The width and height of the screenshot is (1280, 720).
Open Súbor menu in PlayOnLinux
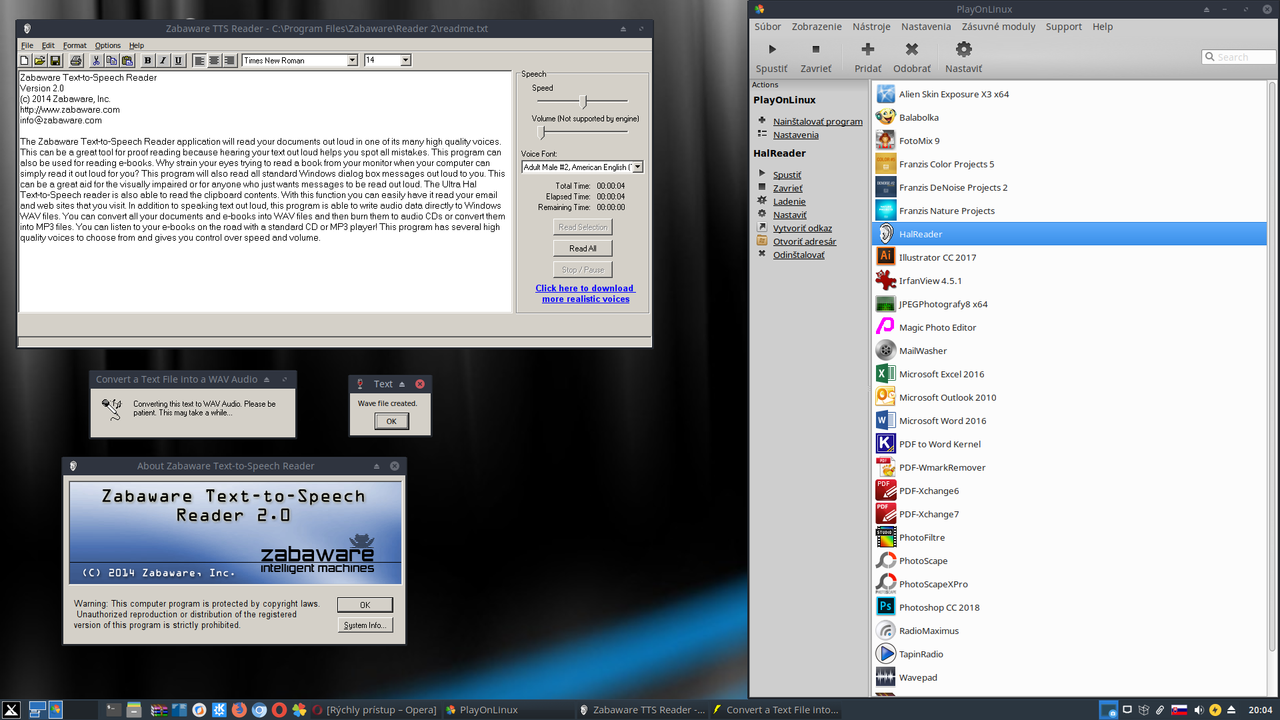pyautogui.click(x=768, y=27)
